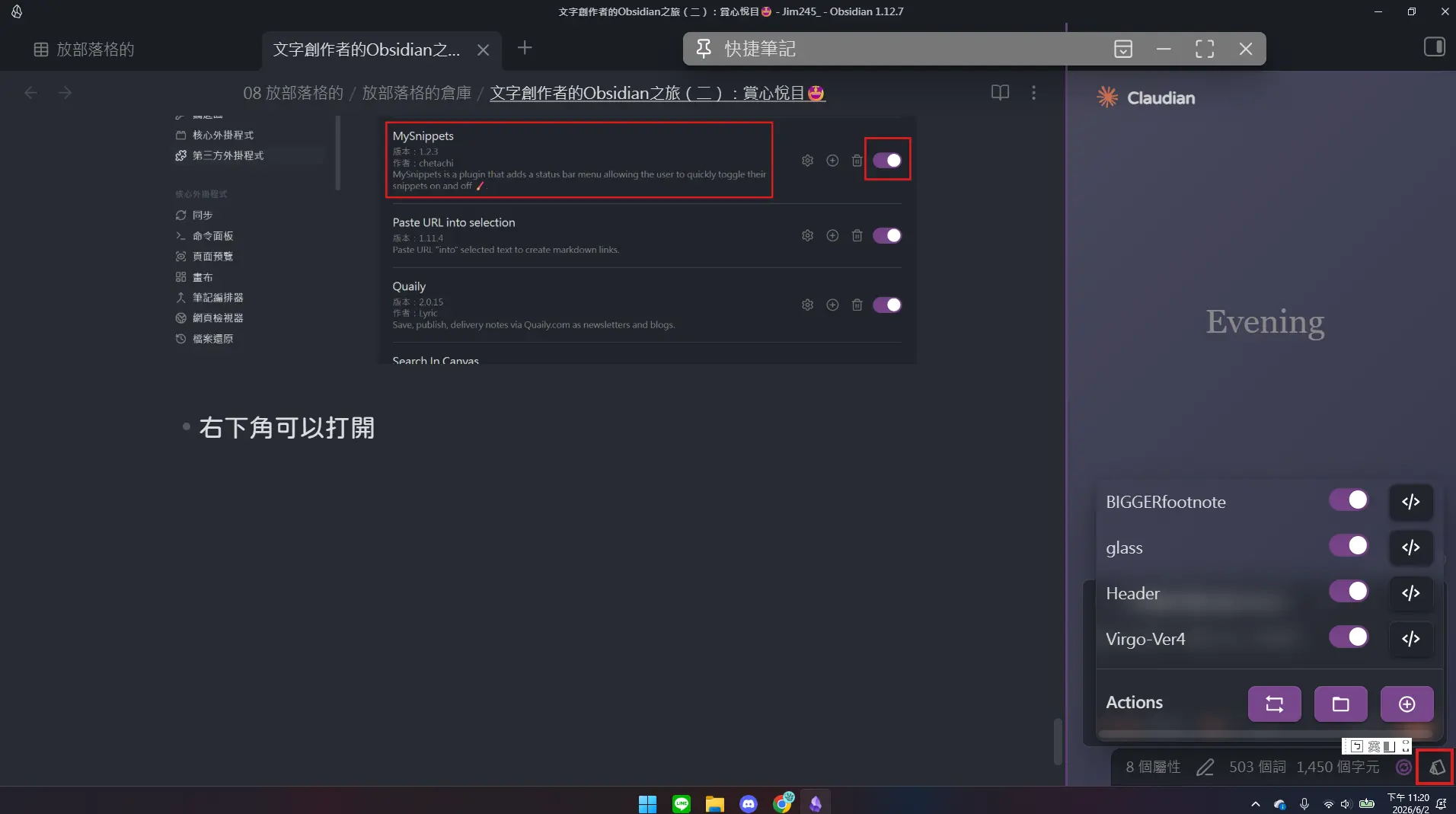Click the boxed down-chevron icon in 快捷筆記 bar
This screenshot has height=814, width=1456.
point(1123,49)
